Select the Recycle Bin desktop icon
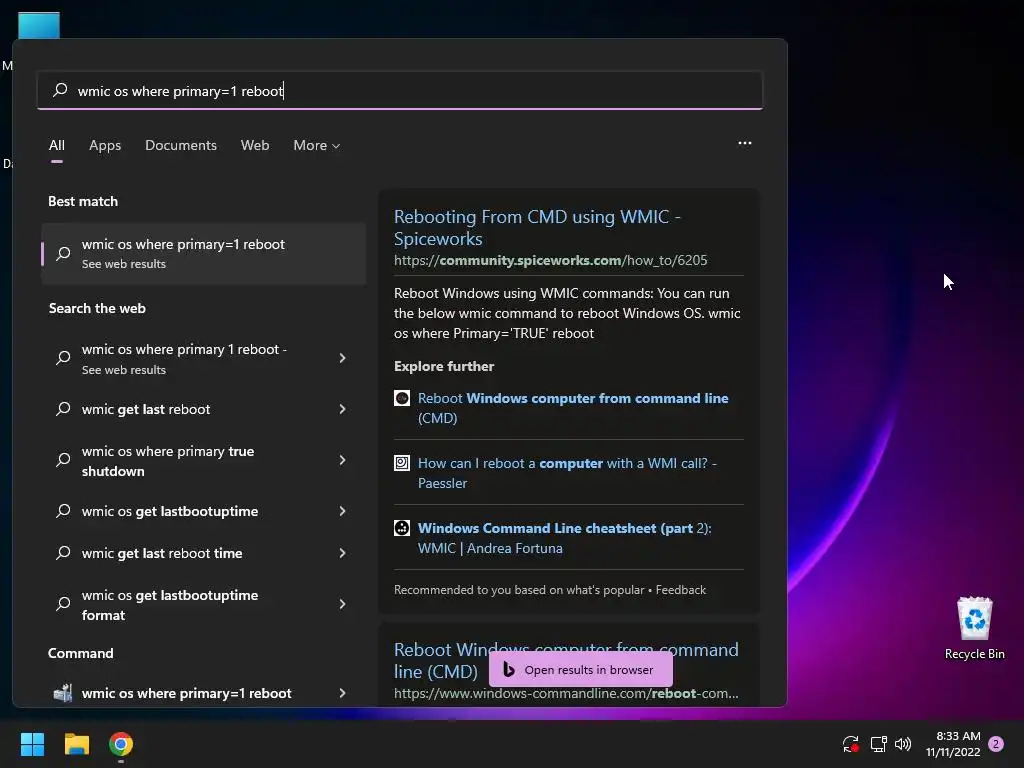The width and height of the screenshot is (1024, 768). click(x=974, y=628)
